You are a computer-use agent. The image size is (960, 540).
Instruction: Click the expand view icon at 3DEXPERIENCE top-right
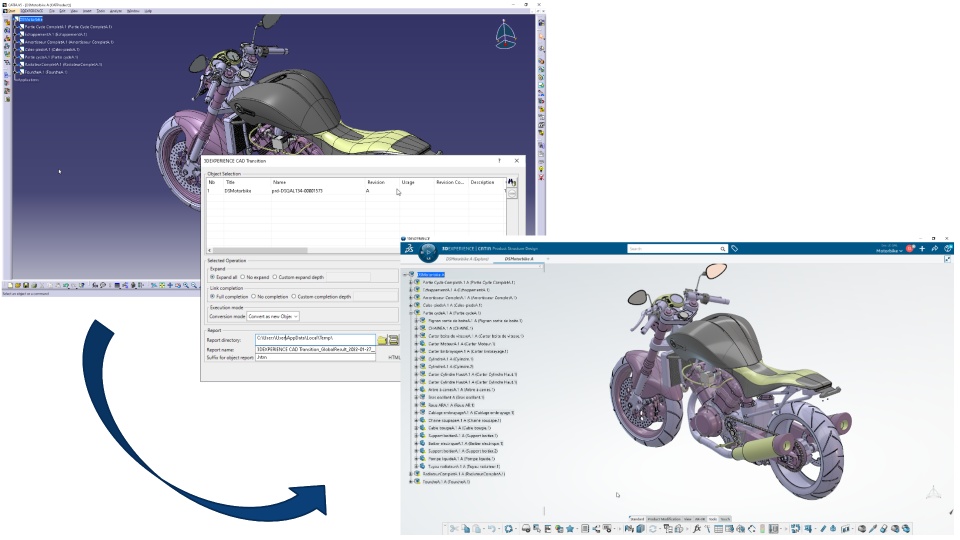click(x=947, y=259)
